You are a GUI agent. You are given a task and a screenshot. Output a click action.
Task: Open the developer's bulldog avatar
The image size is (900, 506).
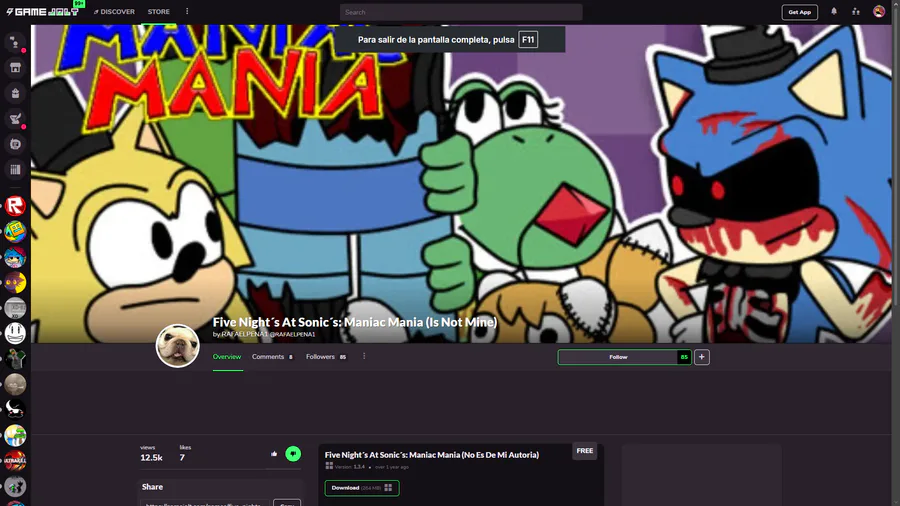177,345
